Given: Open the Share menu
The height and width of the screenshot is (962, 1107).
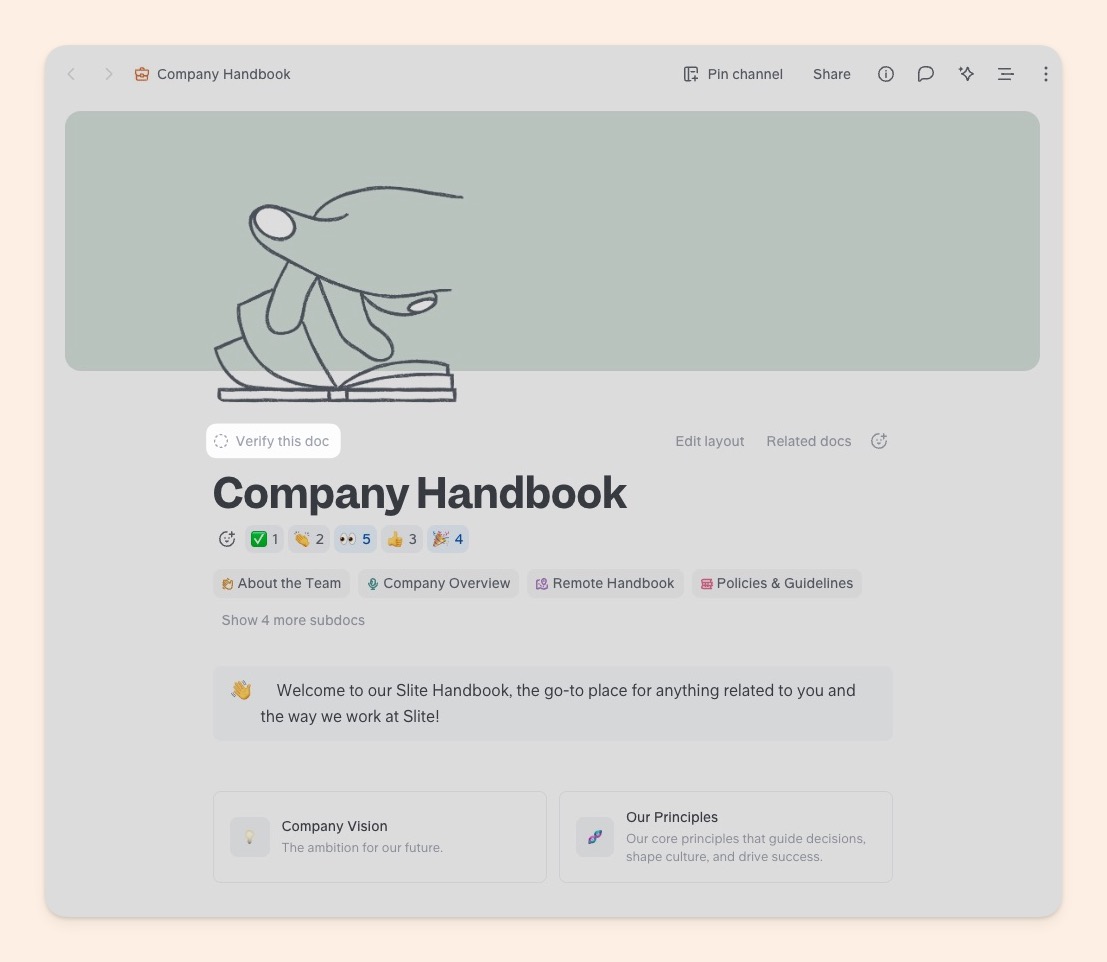Looking at the screenshot, I should pos(832,74).
